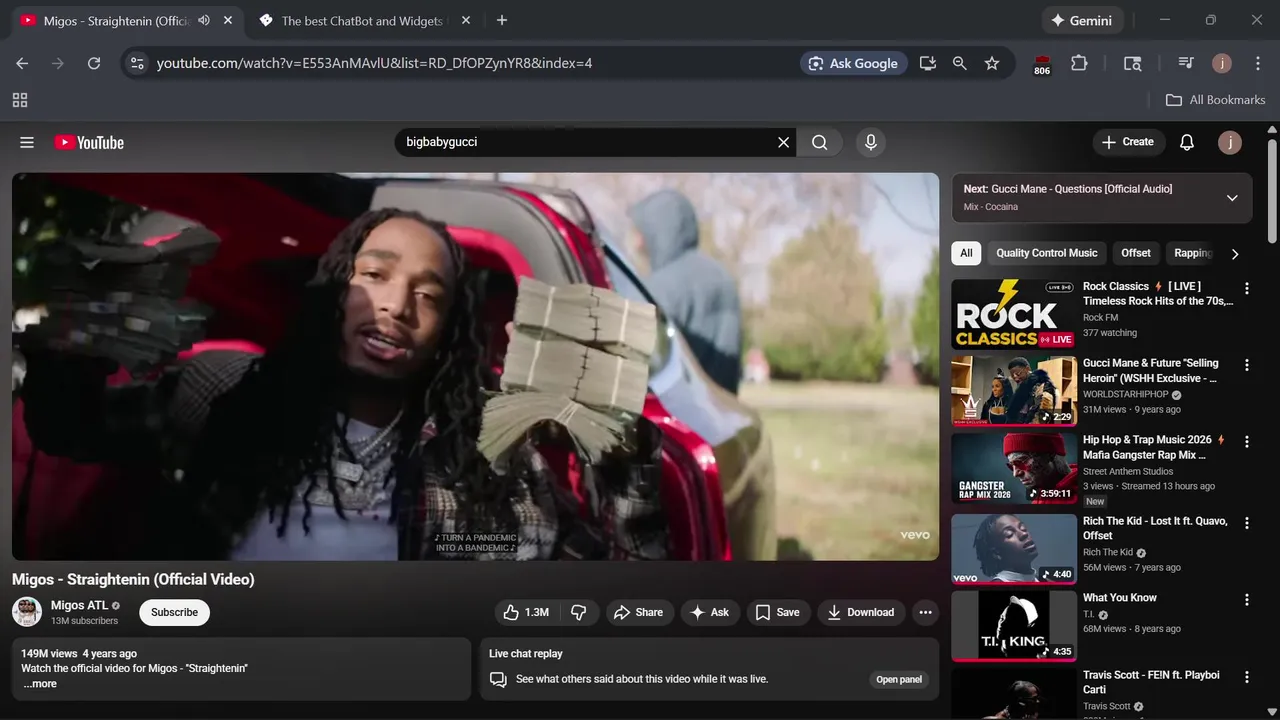Open the Rock Classics live thumbnail
Viewport: 1280px width, 720px height.
(x=1014, y=314)
